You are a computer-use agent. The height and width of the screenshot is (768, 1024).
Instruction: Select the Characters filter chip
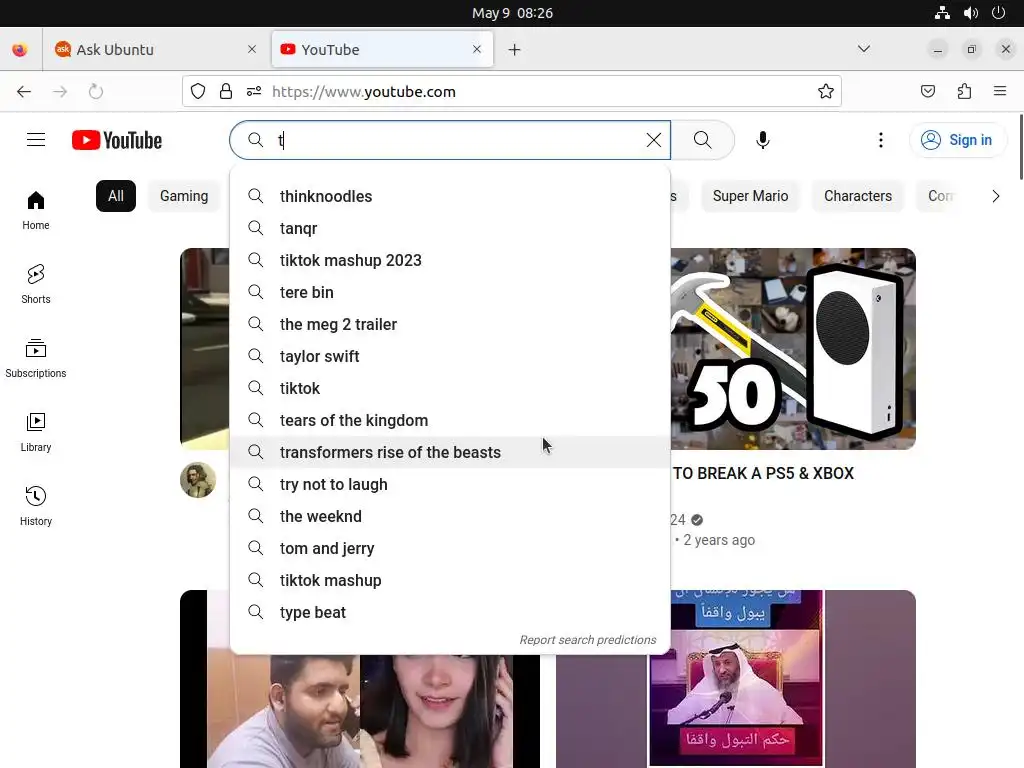(x=857, y=196)
